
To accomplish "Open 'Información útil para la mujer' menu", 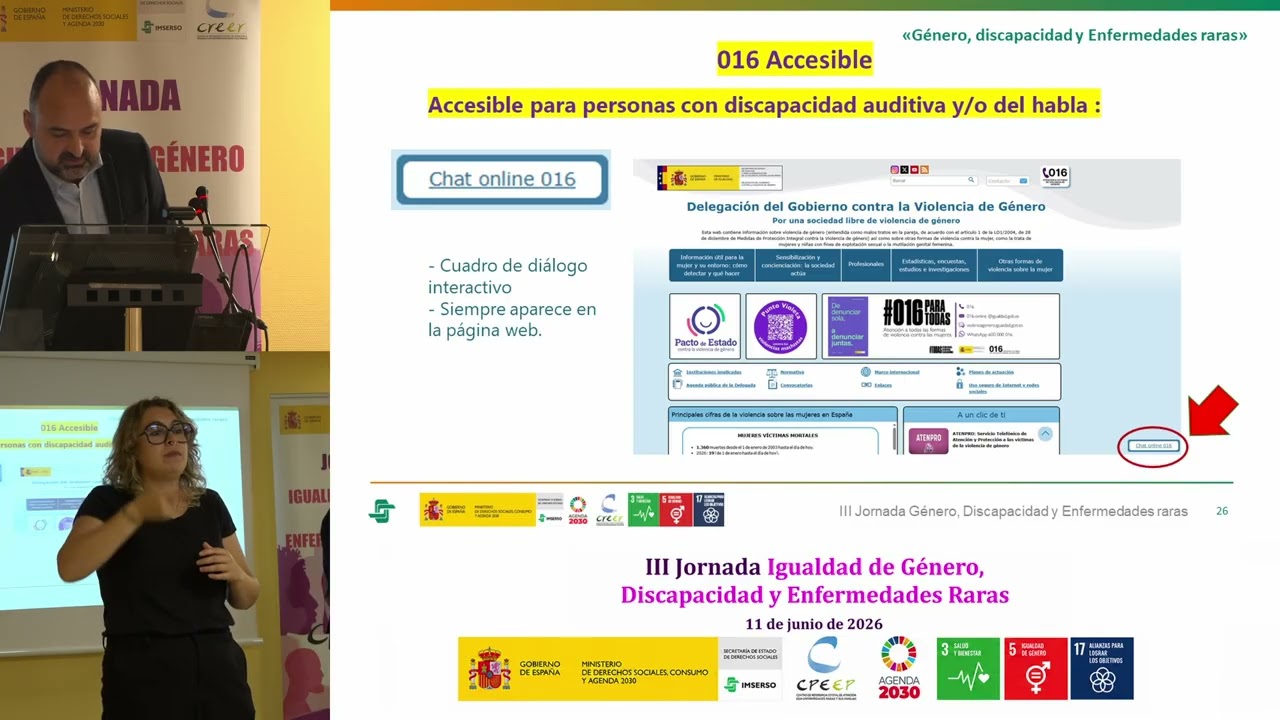I will (710, 265).
